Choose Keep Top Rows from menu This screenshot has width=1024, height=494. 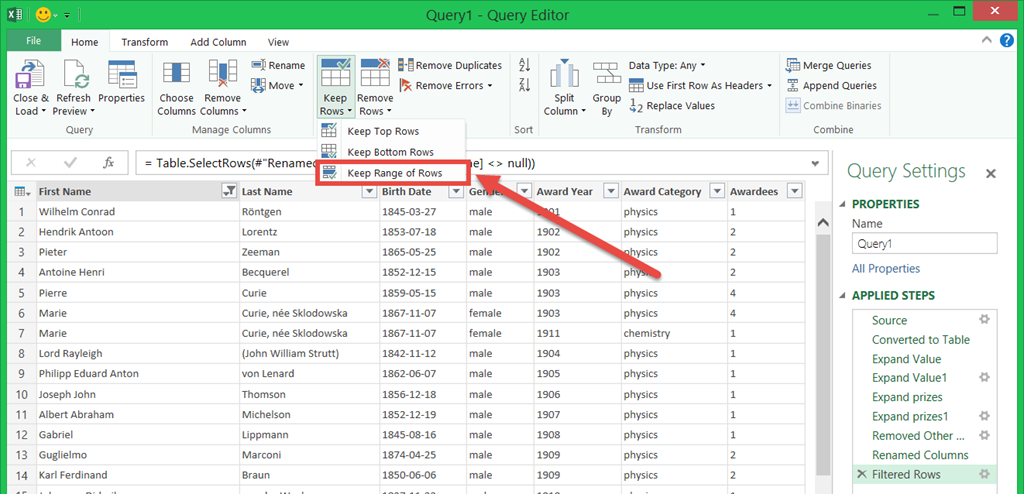(x=382, y=131)
